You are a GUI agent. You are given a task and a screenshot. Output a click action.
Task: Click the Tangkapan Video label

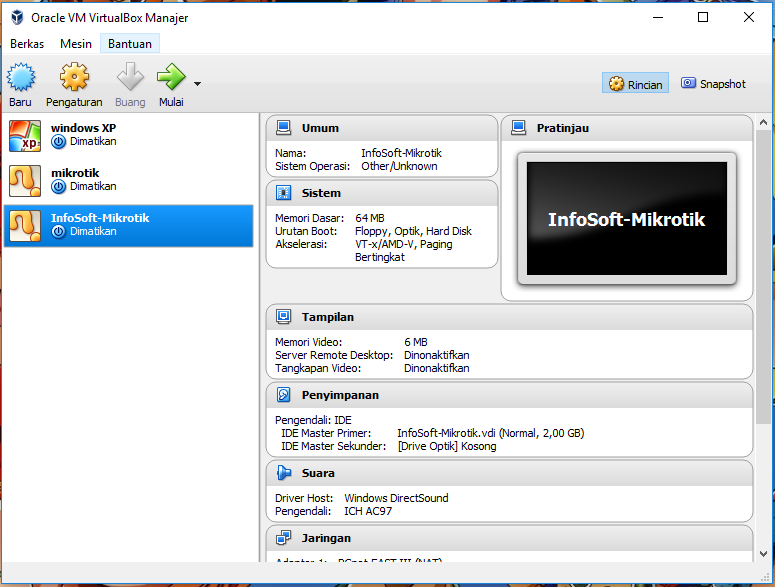(x=318, y=368)
